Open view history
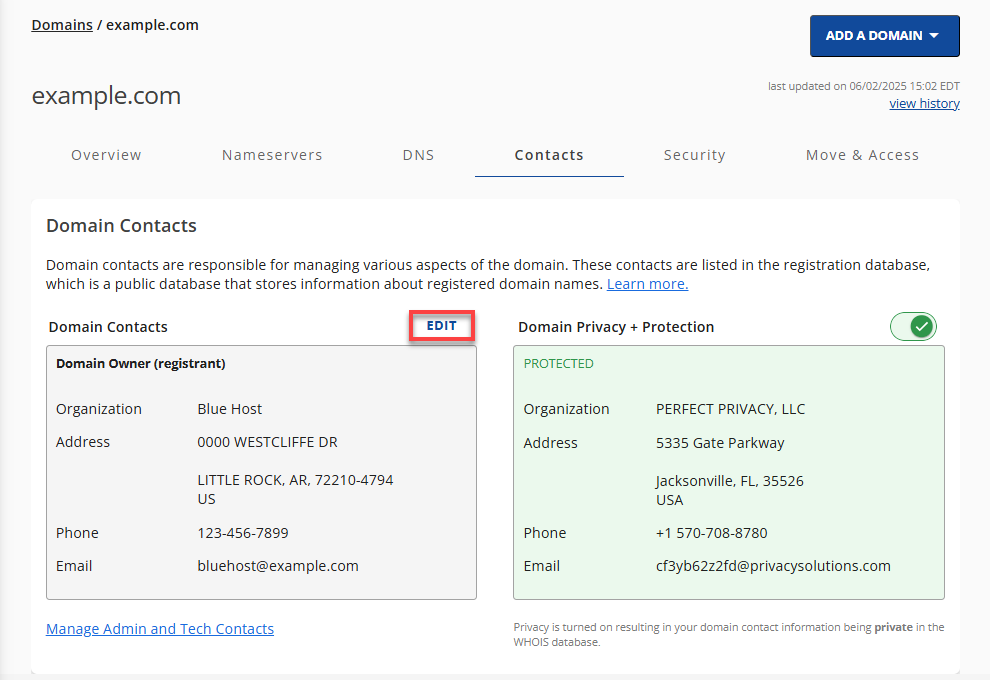 (923, 103)
